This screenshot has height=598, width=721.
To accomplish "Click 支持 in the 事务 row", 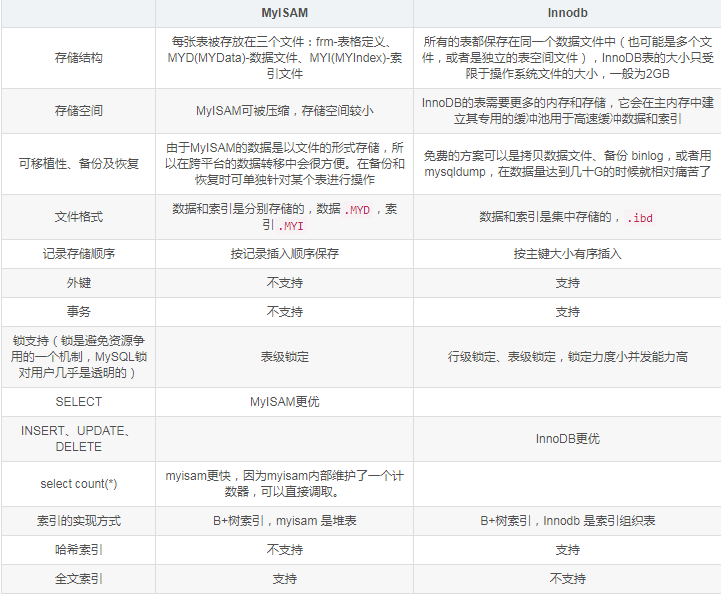I will 567,312.
